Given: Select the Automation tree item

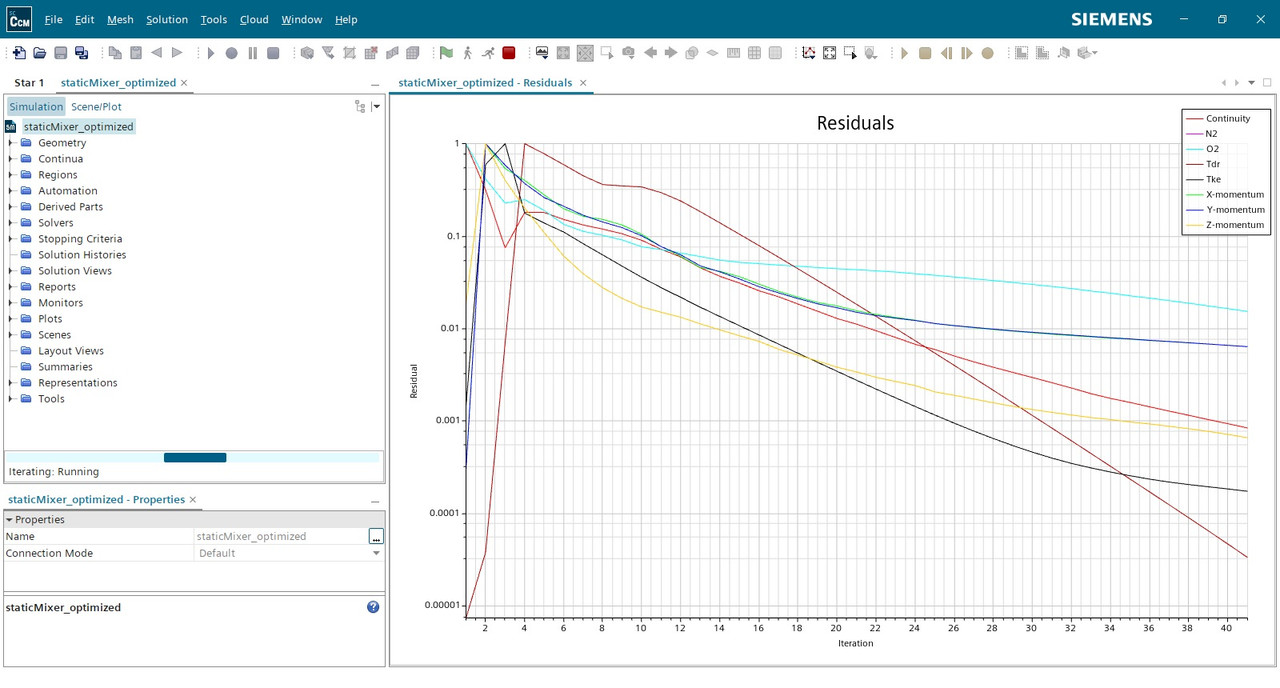Looking at the screenshot, I should coord(67,191).
